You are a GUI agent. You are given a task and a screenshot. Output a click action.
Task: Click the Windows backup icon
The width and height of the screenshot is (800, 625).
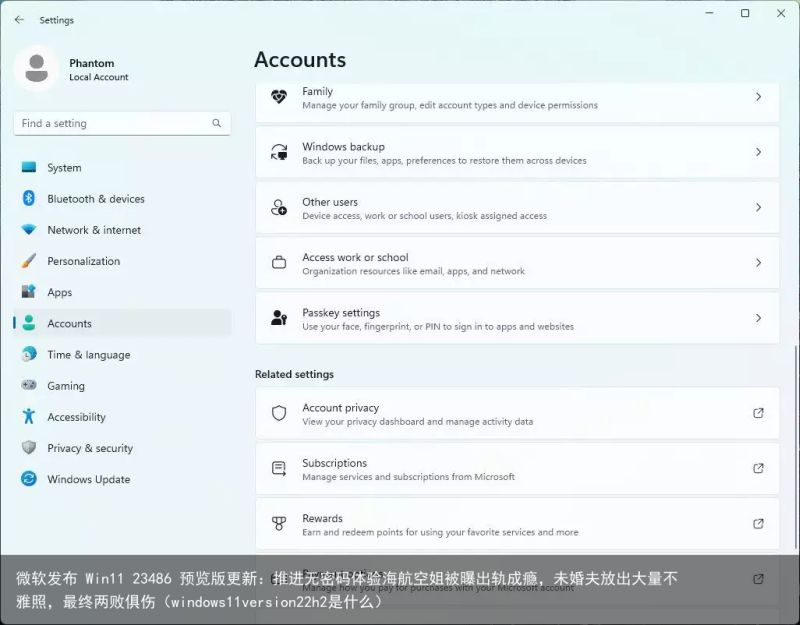(x=279, y=152)
